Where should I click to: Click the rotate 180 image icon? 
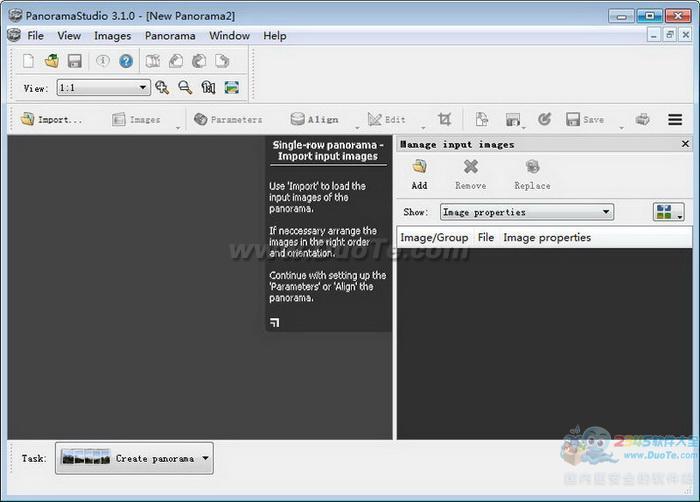pyautogui.click(x=199, y=61)
